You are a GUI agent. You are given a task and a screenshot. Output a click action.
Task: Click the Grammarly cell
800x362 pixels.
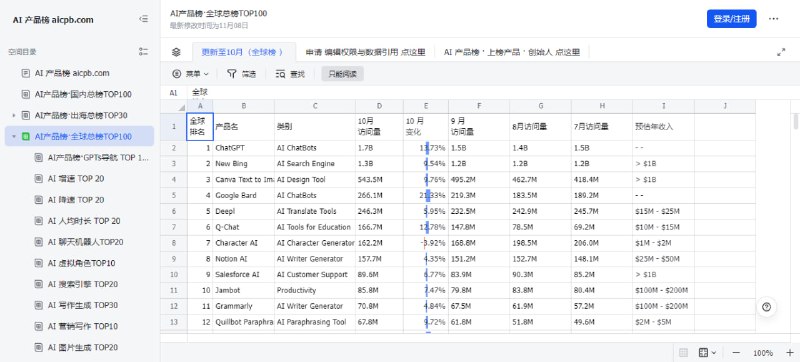click(243, 306)
